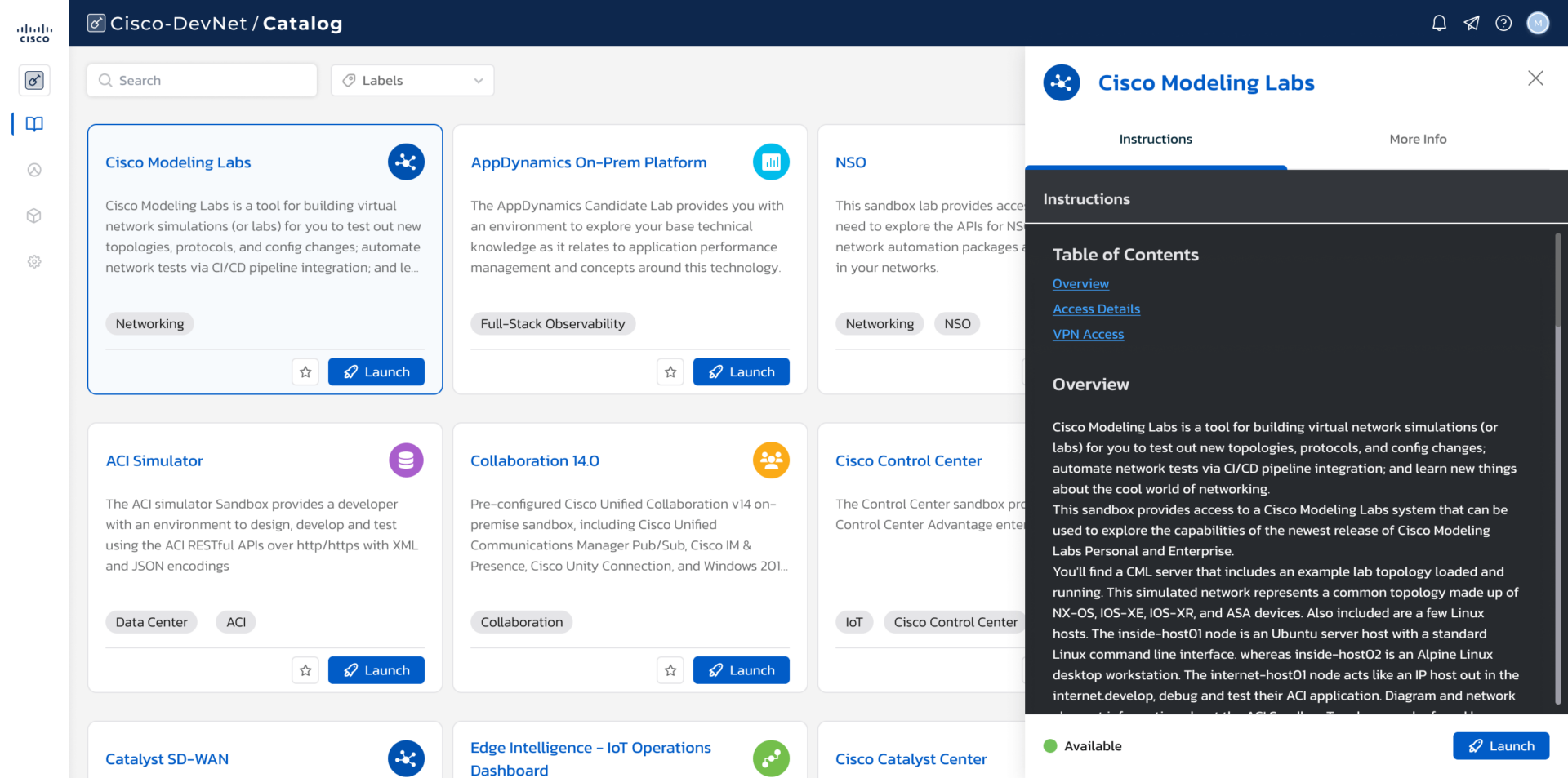This screenshot has width=1568, height=778.
Task: Click the Cisco logo in the top left
Action: 33,30
